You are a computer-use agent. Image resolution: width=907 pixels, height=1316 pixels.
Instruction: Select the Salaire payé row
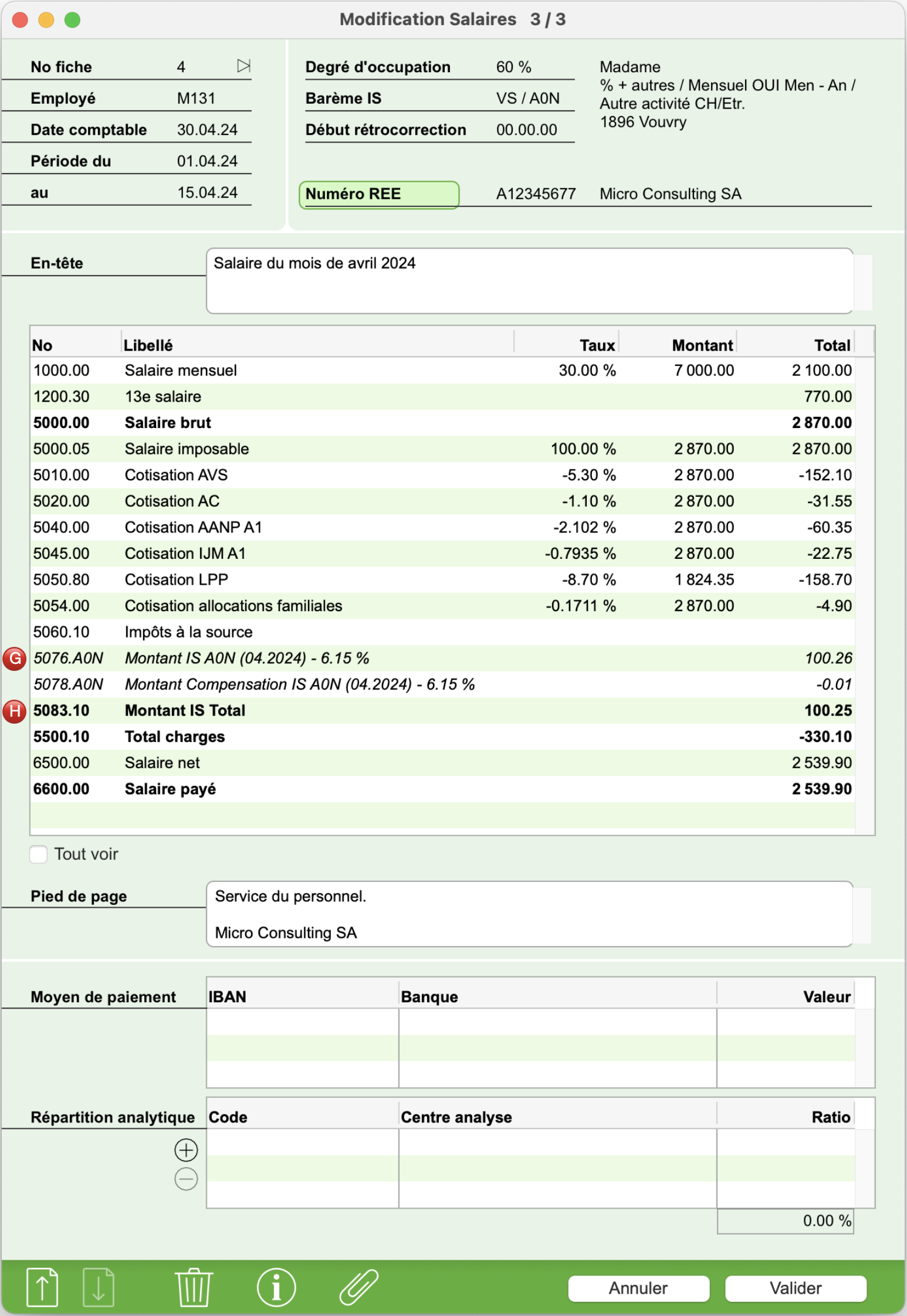442,789
